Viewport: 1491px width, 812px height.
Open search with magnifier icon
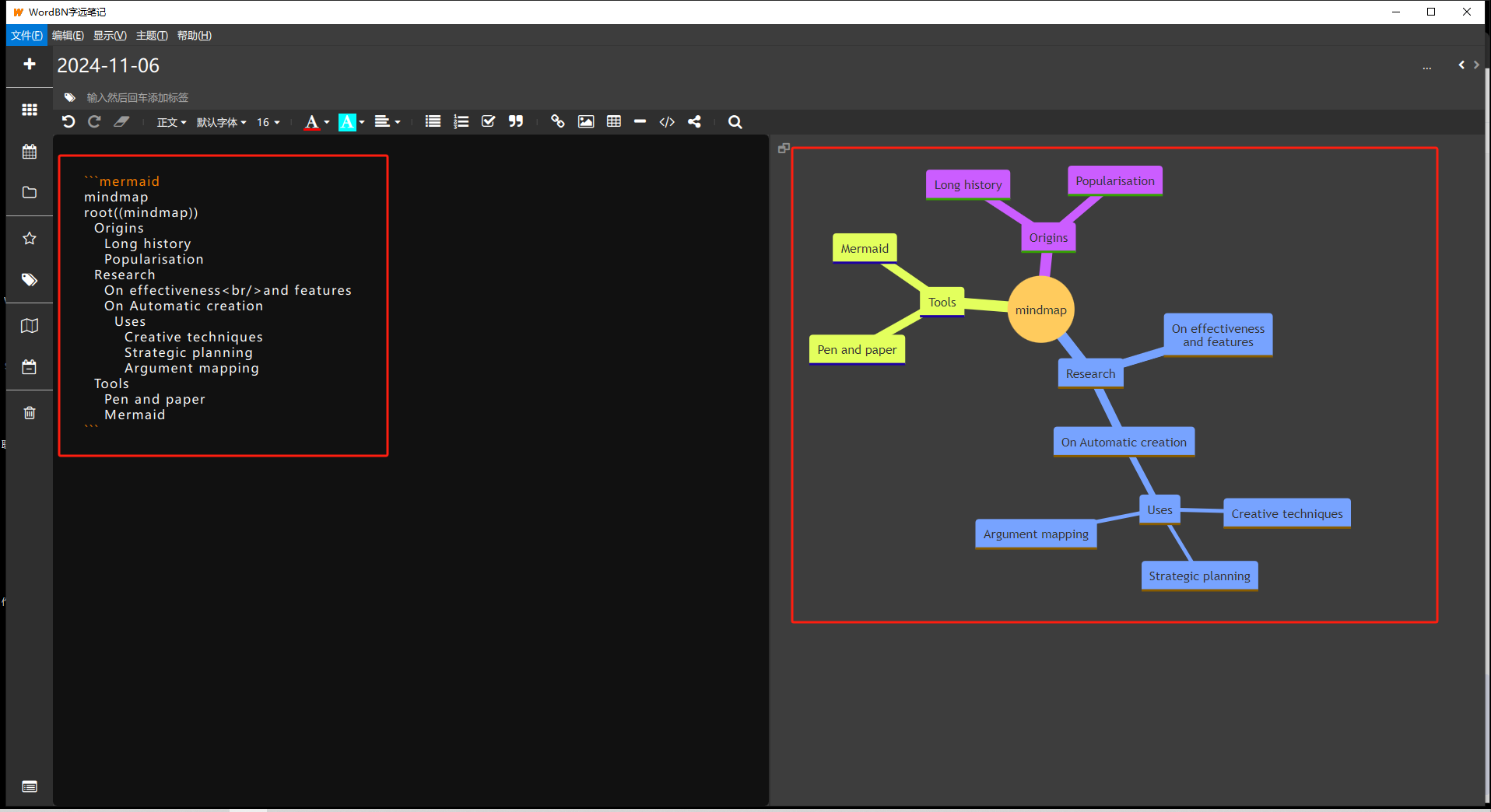(x=735, y=122)
